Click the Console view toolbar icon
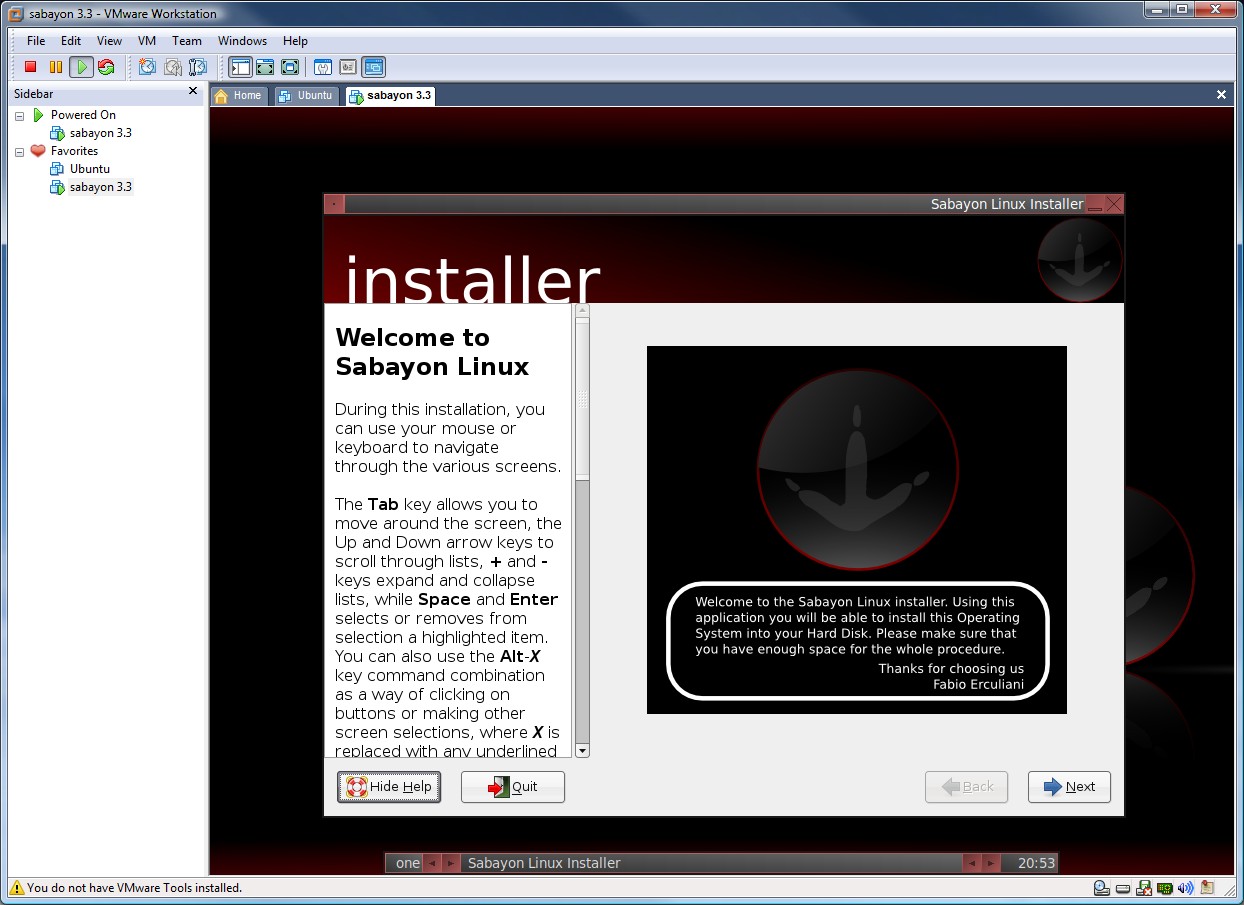The width and height of the screenshot is (1244, 905). (x=373, y=67)
